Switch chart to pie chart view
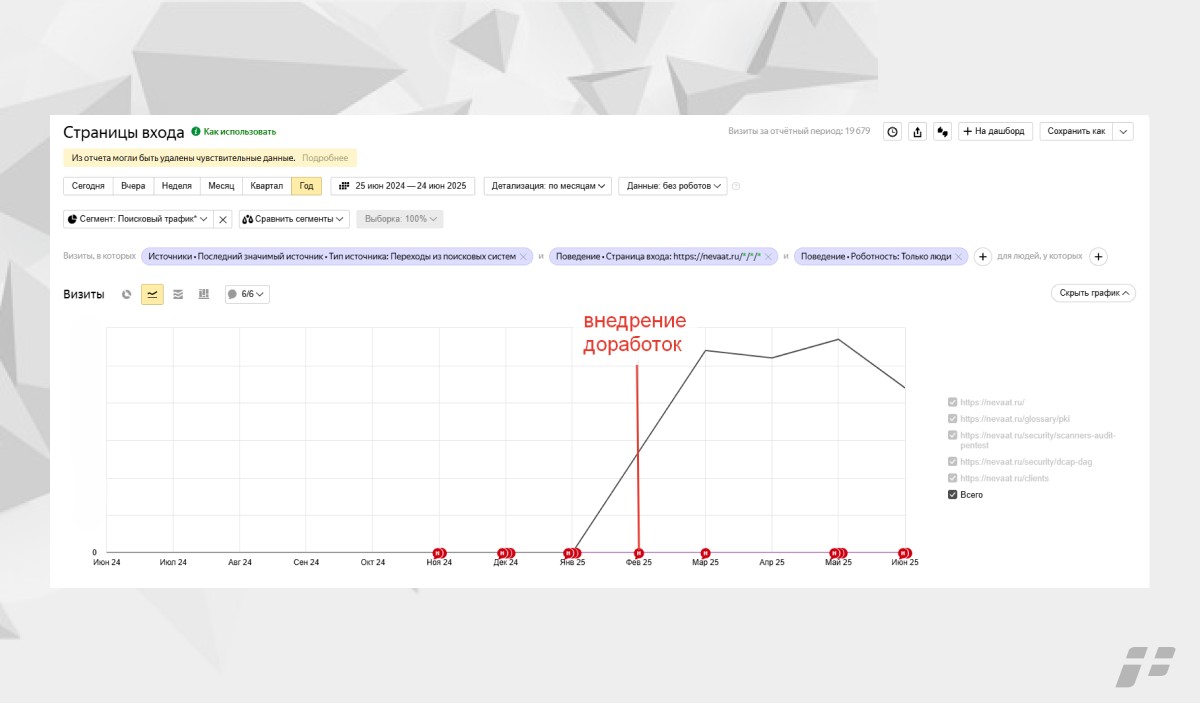This screenshot has width=1200, height=703. pos(127,294)
